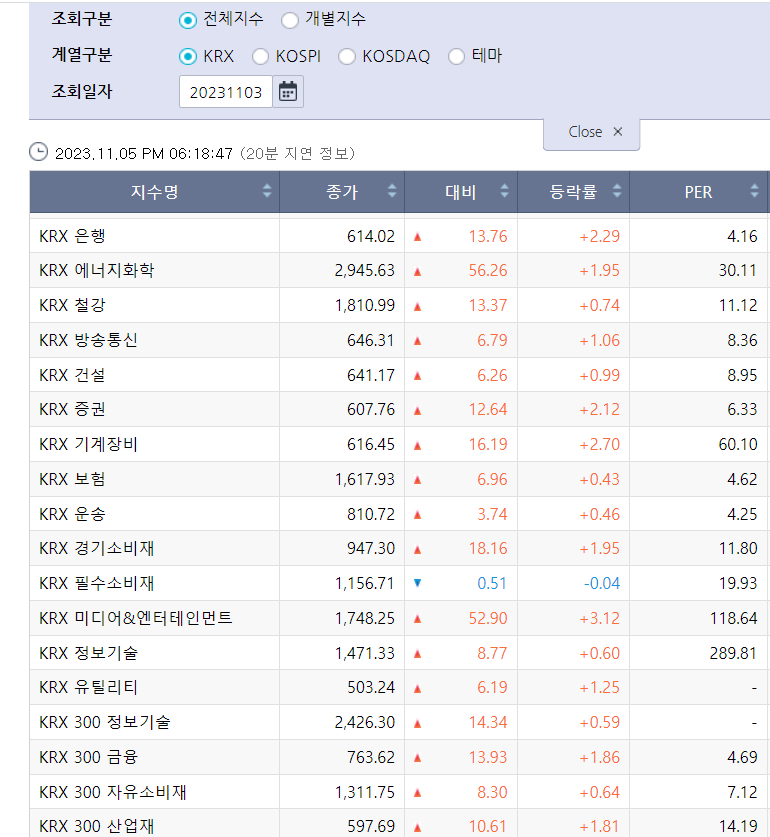Click the closing price 1,810.99
Screen dimensions: 770x837
tap(365, 305)
